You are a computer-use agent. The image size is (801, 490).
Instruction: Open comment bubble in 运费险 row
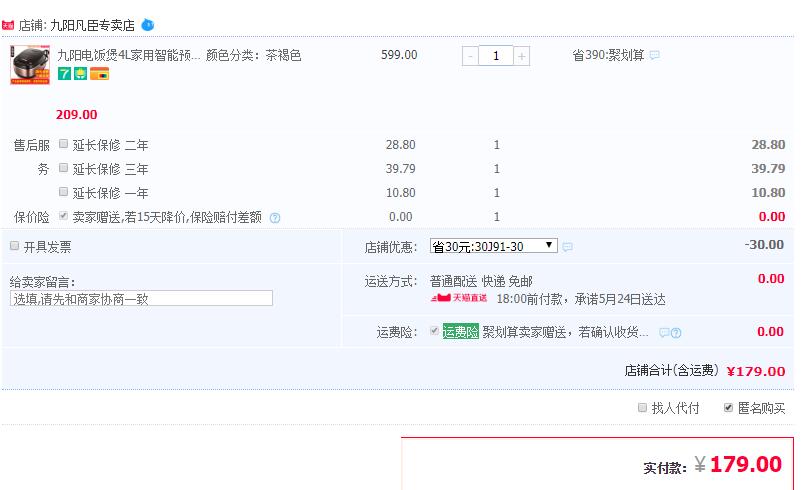[664, 333]
